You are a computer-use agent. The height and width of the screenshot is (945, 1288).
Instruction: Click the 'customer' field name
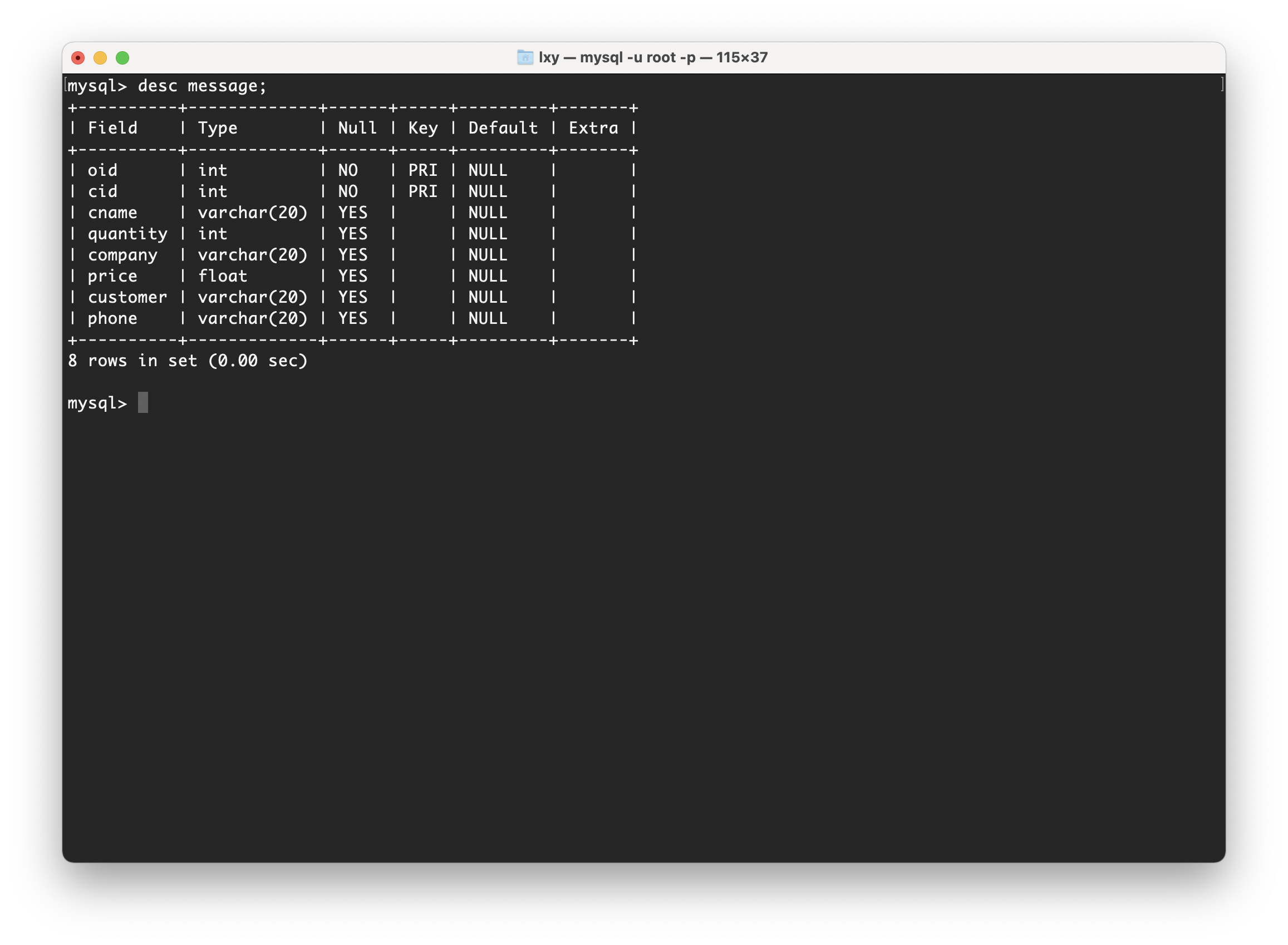coord(127,297)
